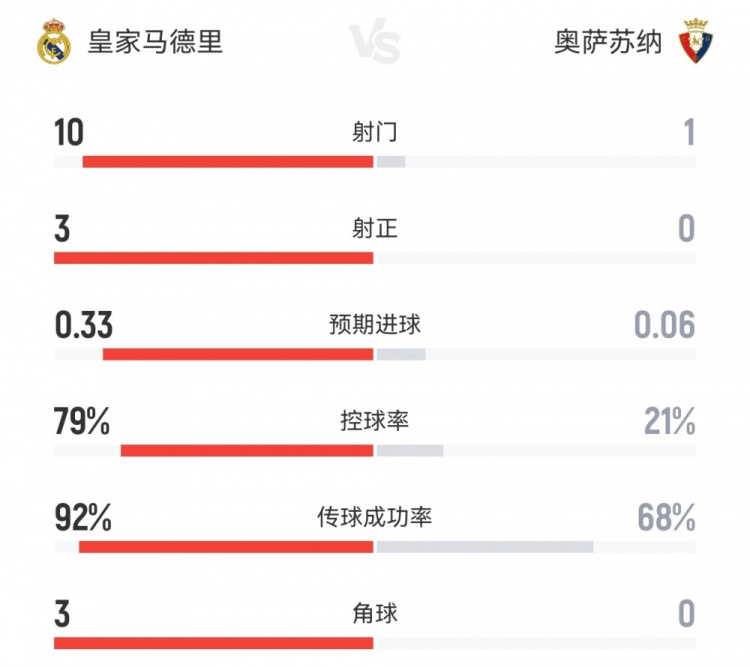Click the 68% pass accuracy value
Screen dimensions: 750x667
pos(666,517)
